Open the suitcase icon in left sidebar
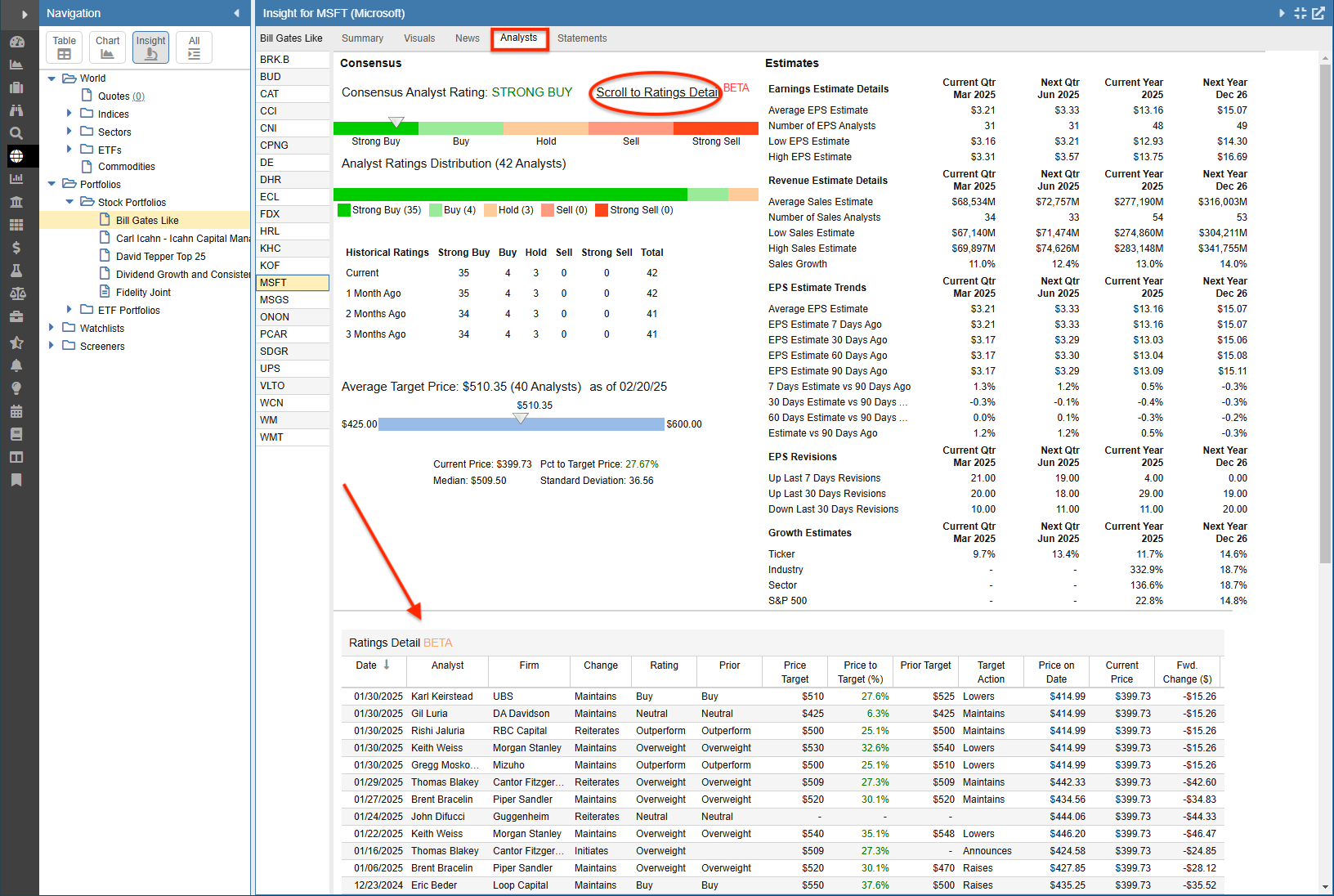The width and height of the screenshot is (1334, 896). click(16, 87)
